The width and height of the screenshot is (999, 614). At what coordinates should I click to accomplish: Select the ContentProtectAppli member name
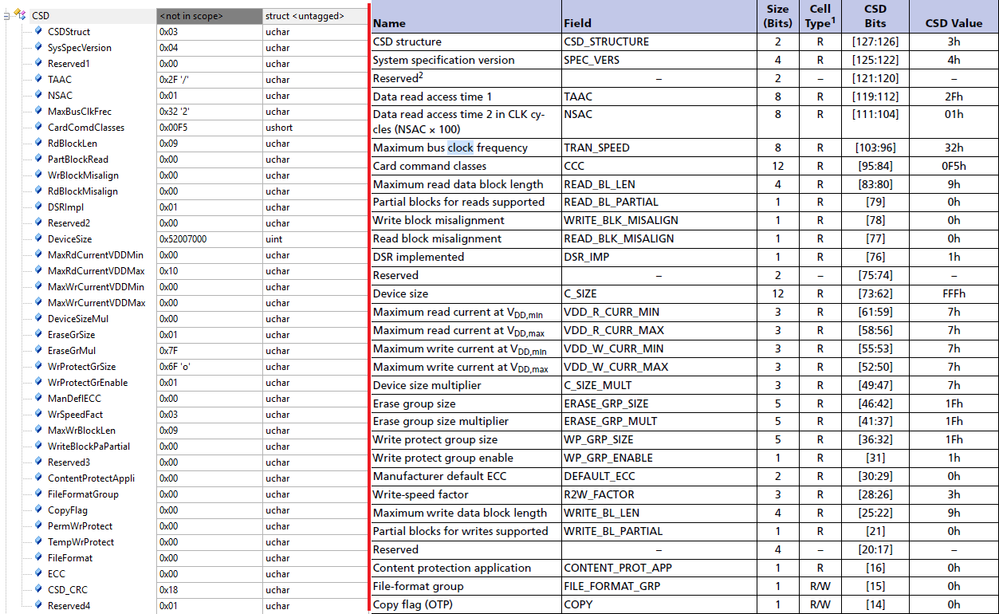coord(91,478)
